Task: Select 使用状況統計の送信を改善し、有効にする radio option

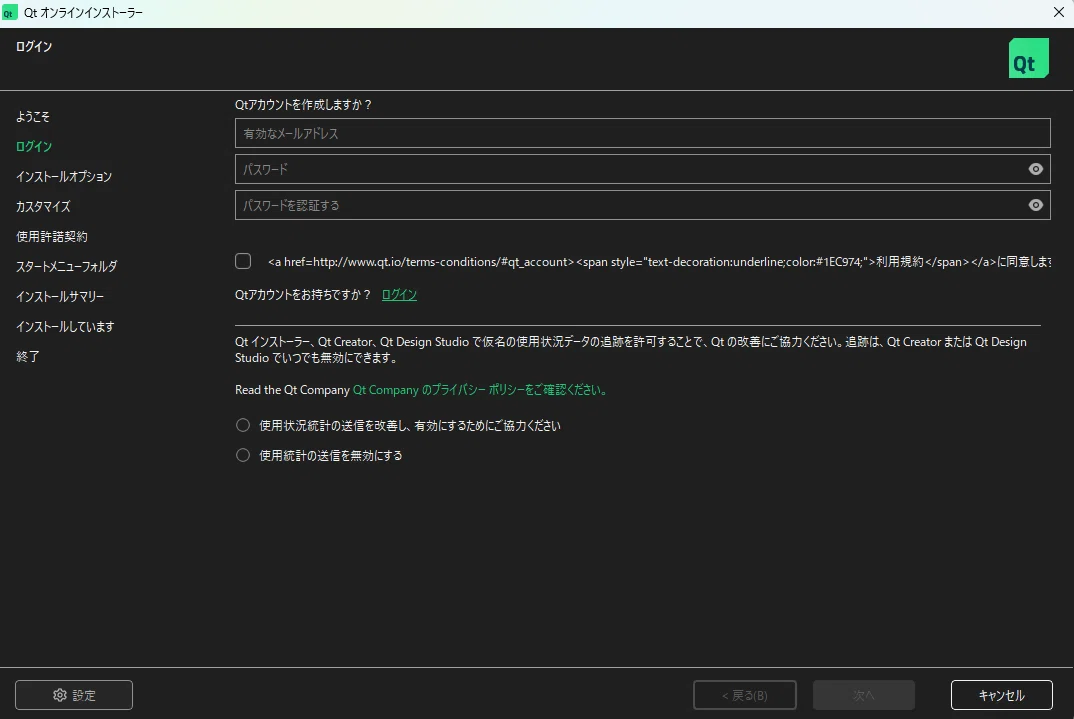Action: pos(243,425)
